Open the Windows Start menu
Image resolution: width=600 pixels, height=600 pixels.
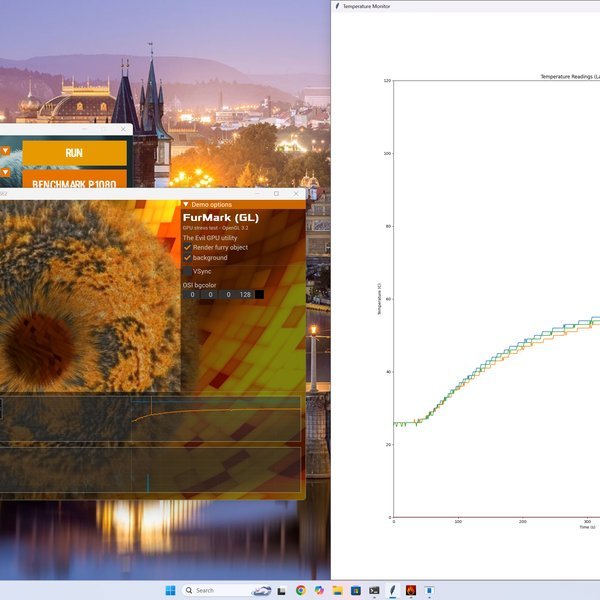click(170, 590)
